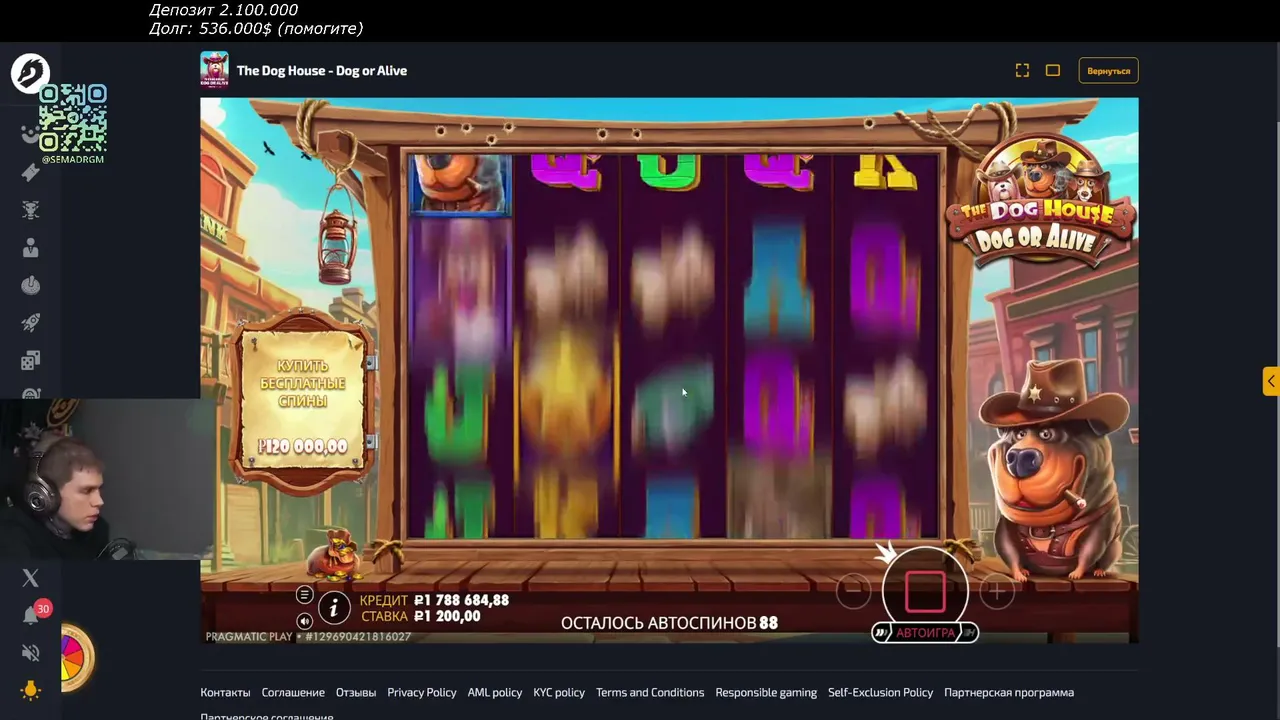Click the Осталось автоспинов 88 text
Viewport: 1280px width, 720px height.
[x=669, y=623]
